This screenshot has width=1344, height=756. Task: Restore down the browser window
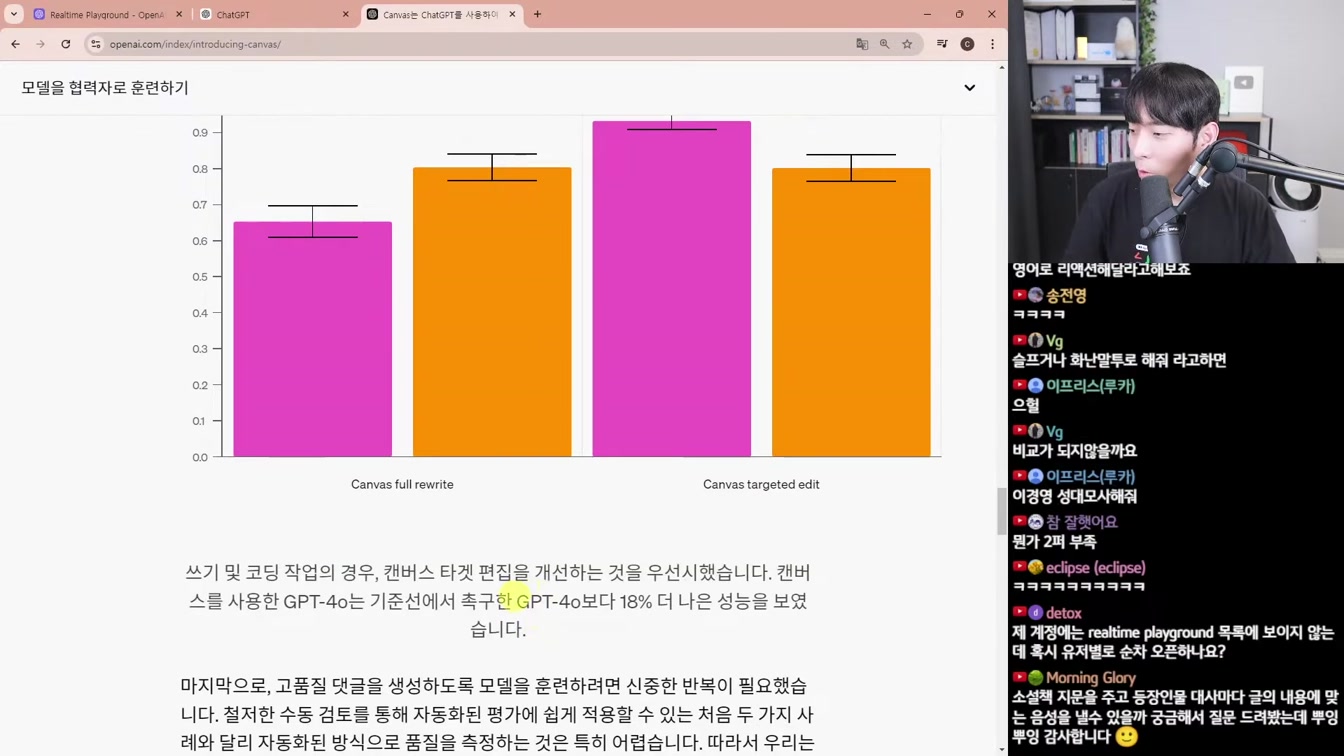click(959, 14)
